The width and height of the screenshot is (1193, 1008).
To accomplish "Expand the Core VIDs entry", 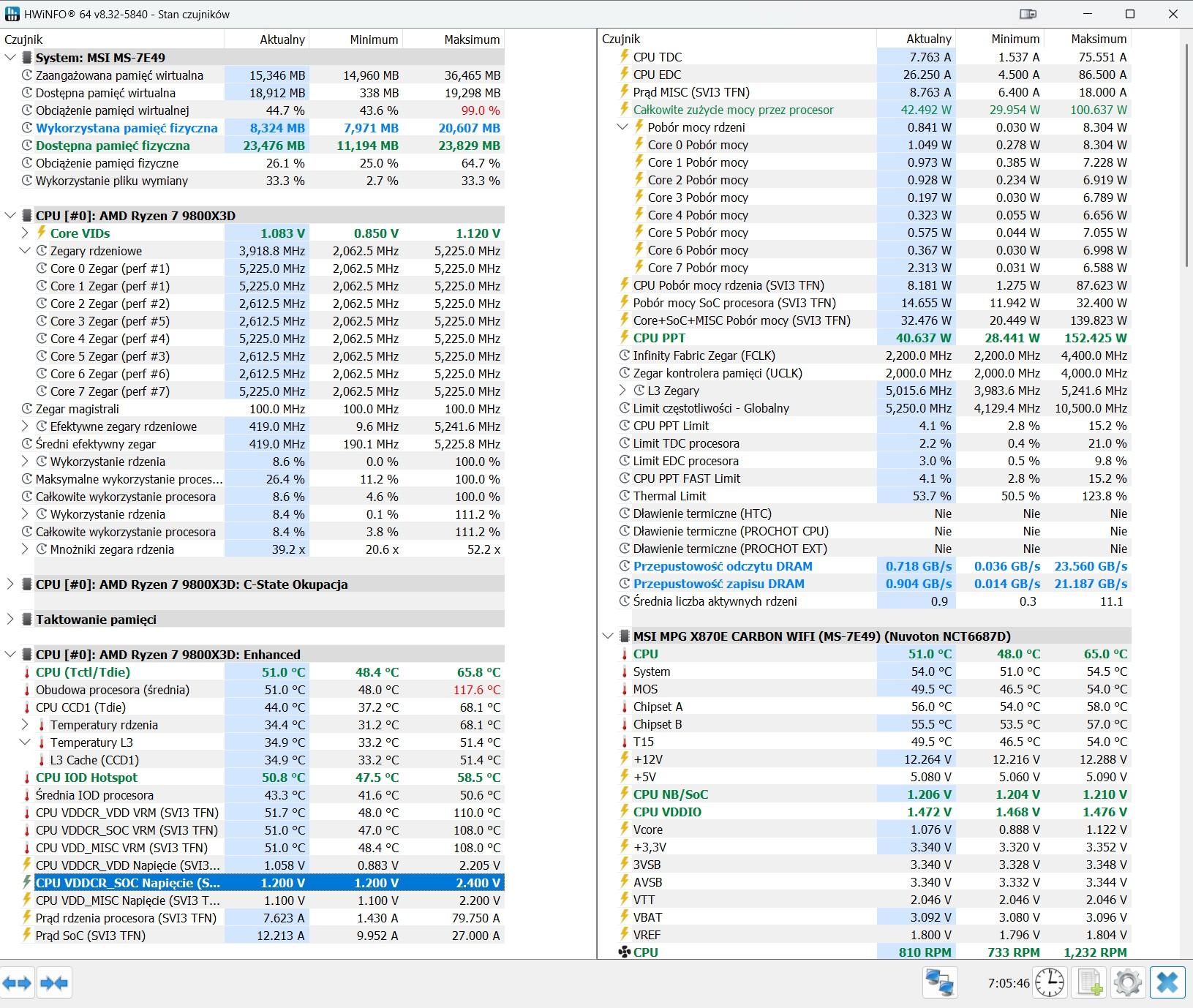I will click(x=25, y=233).
